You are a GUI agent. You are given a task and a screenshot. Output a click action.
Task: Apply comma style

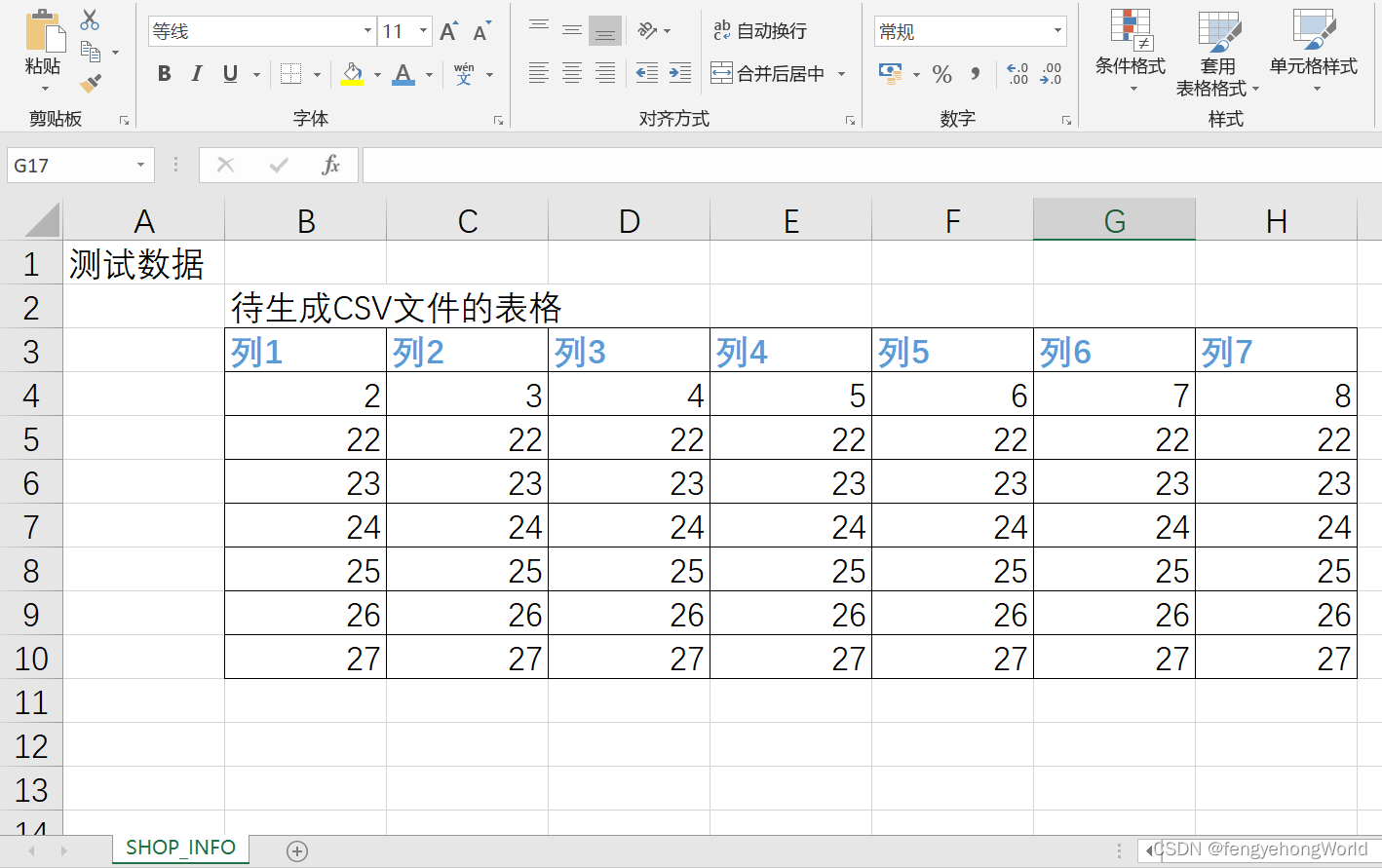click(x=976, y=73)
